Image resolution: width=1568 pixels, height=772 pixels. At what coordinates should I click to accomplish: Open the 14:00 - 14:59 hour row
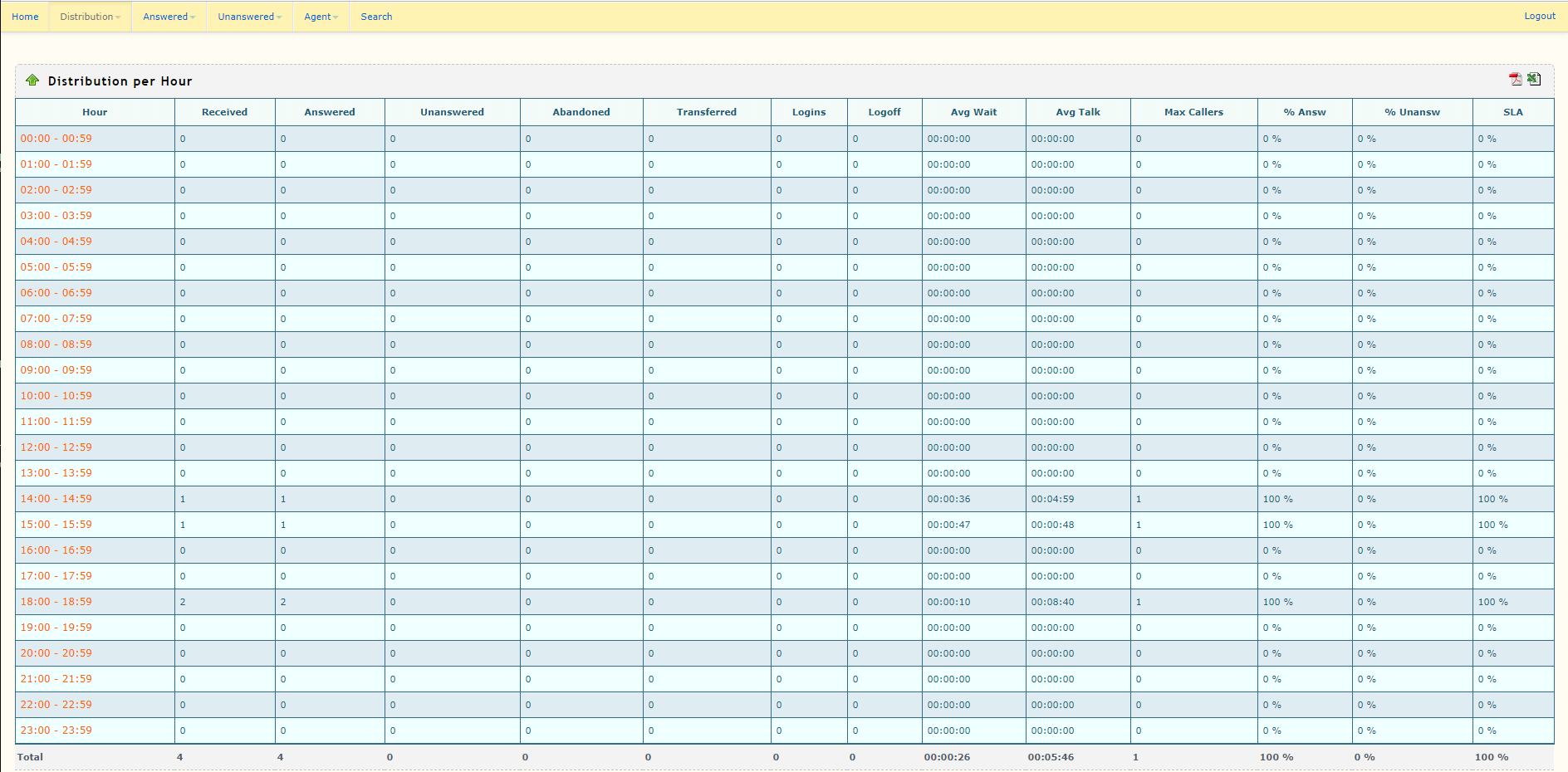pyautogui.click(x=56, y=499)
